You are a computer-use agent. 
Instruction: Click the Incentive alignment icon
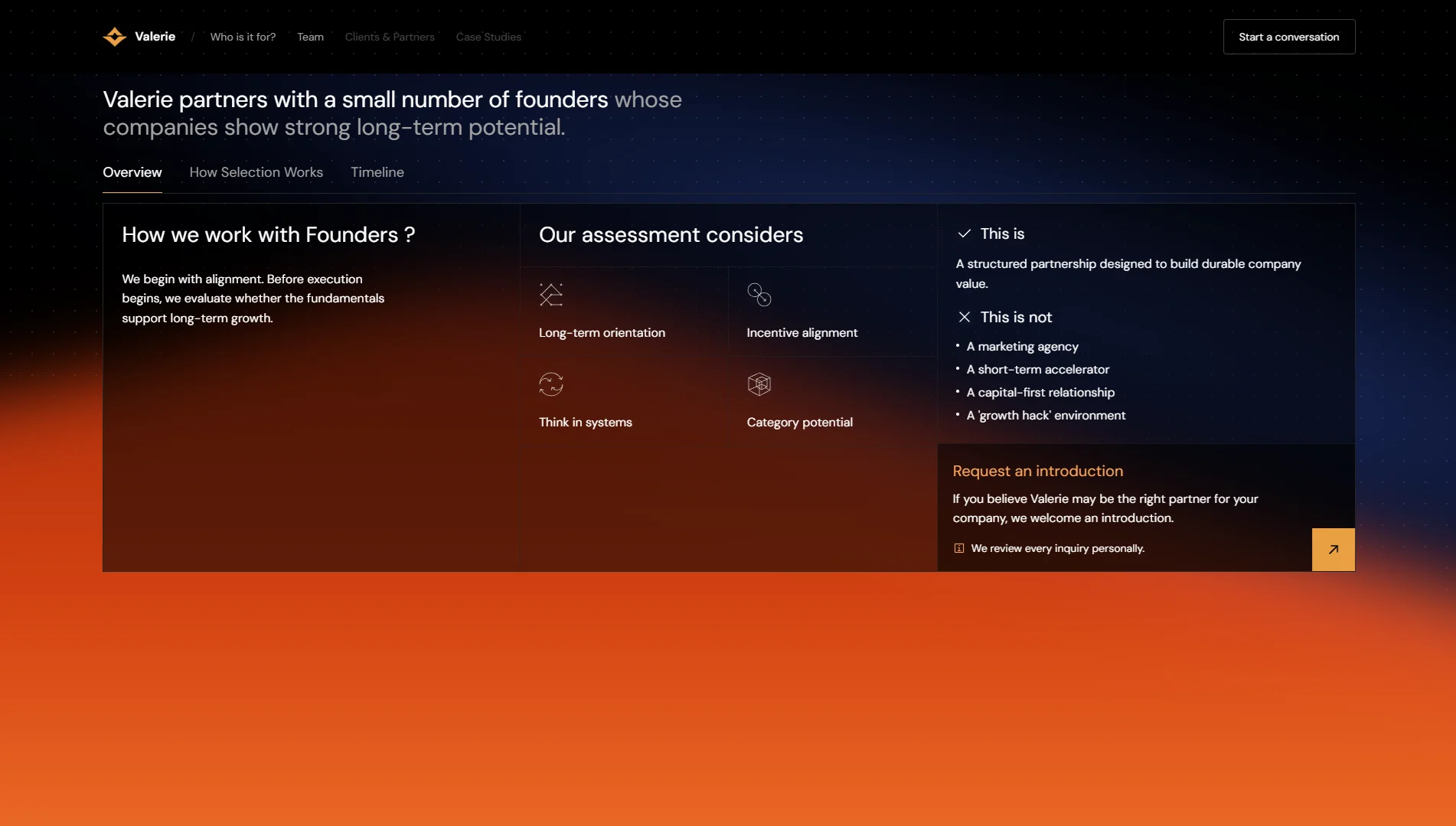(x=759, y=295)
